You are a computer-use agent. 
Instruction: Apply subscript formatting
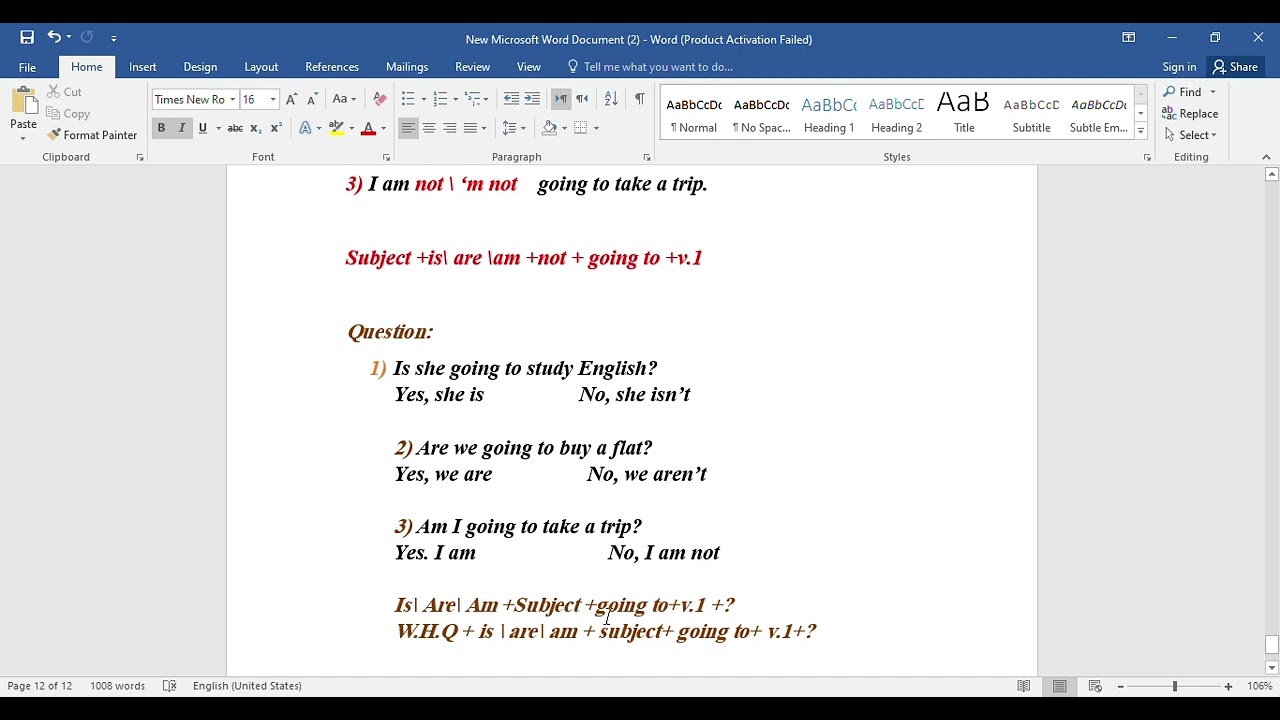pos(255,128)
